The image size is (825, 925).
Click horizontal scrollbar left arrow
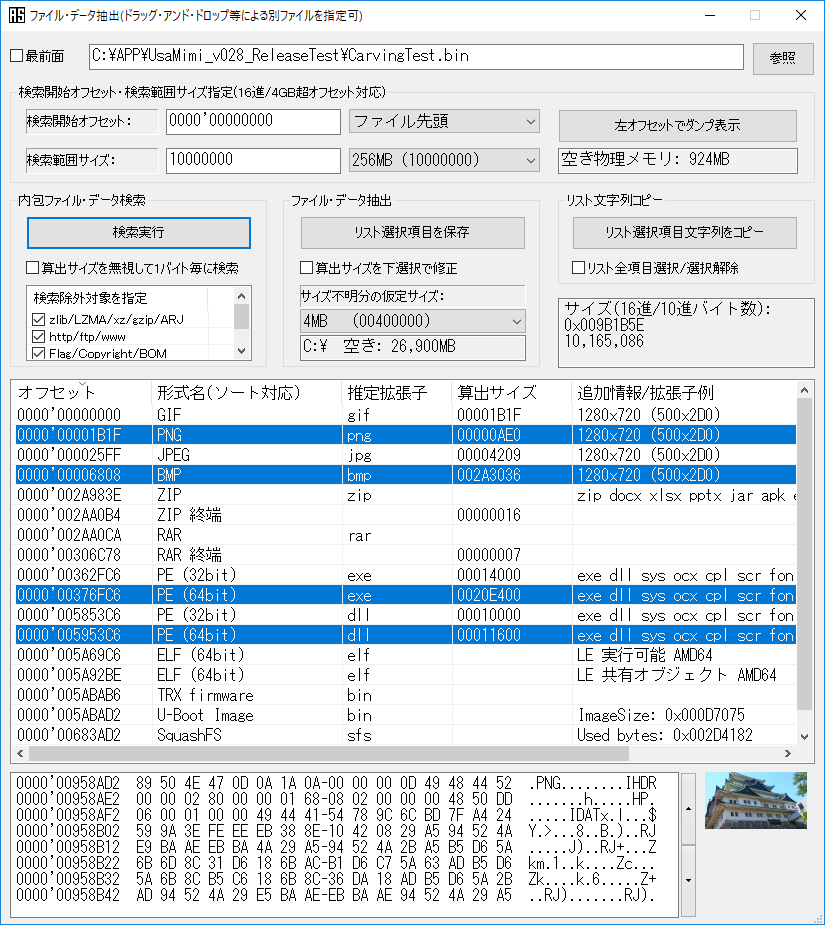(x=21, y=753)
